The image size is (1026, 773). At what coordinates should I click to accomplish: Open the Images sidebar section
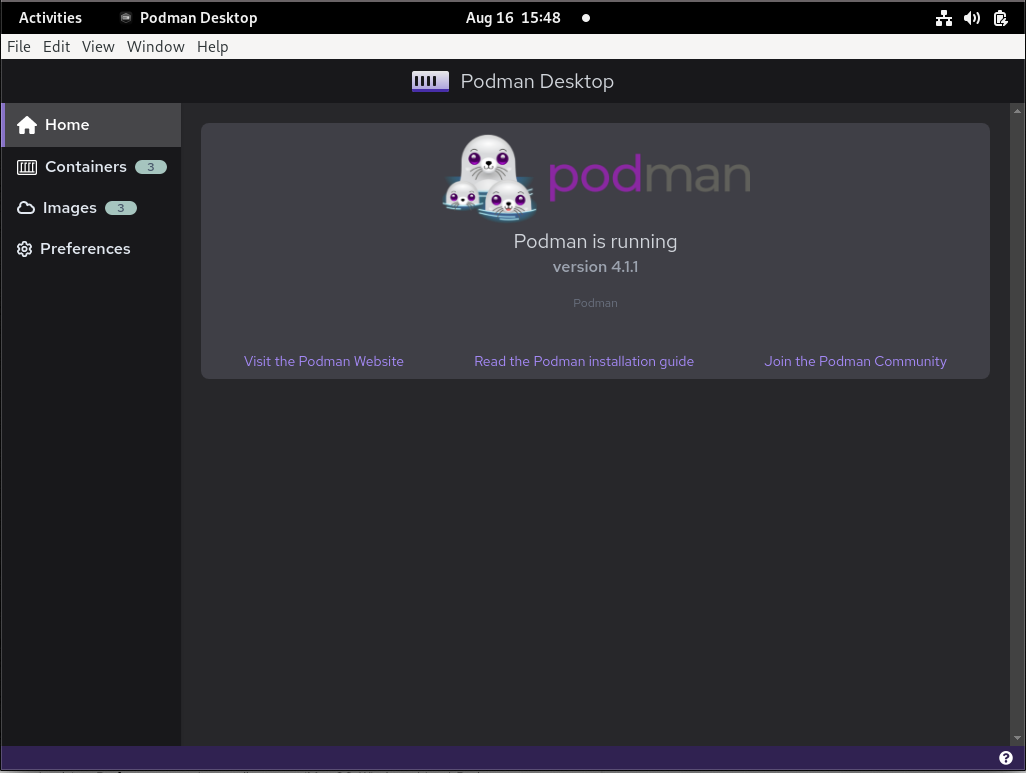point(92,208)
